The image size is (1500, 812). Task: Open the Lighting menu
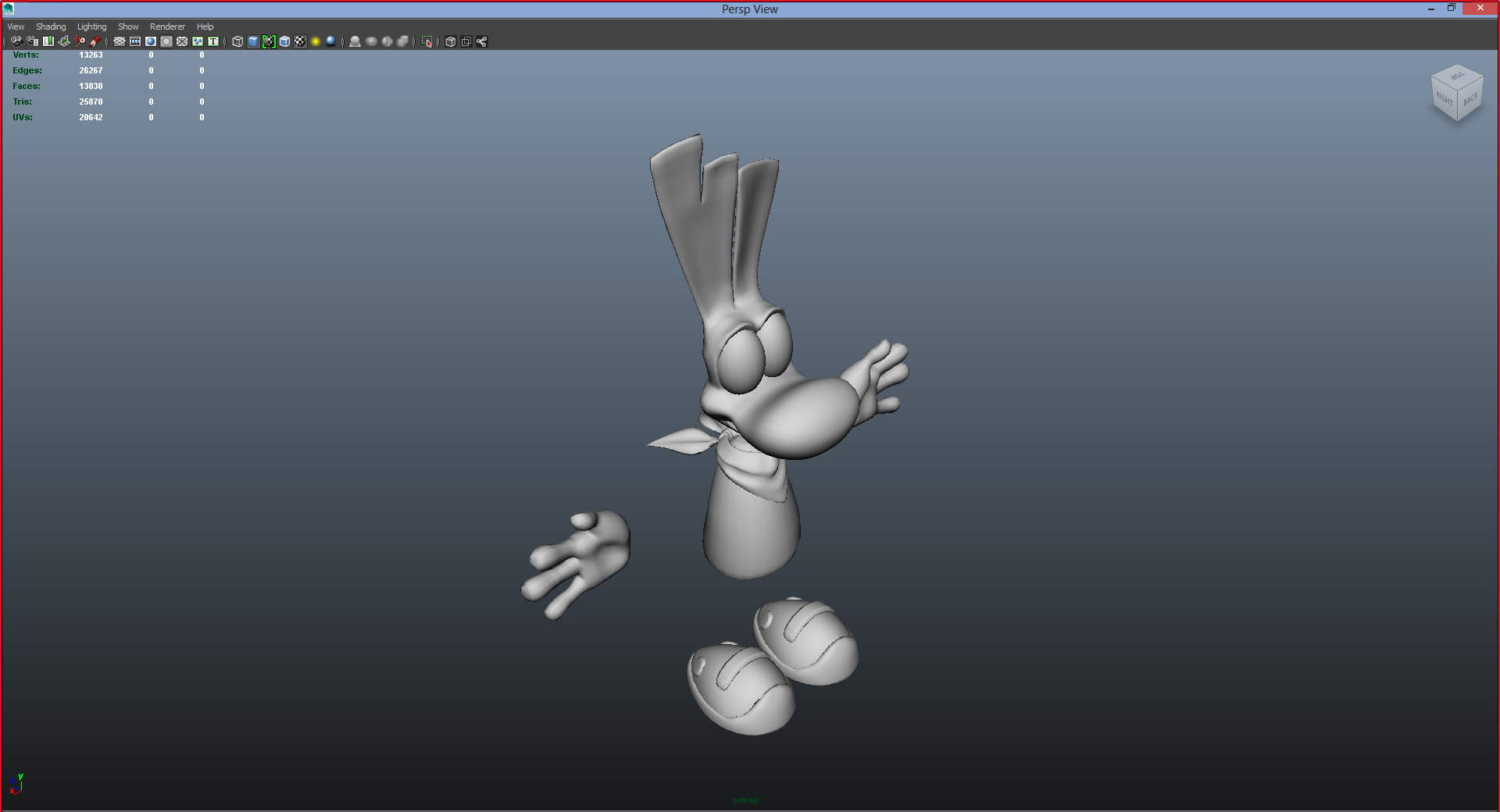(x=91, y=27)
